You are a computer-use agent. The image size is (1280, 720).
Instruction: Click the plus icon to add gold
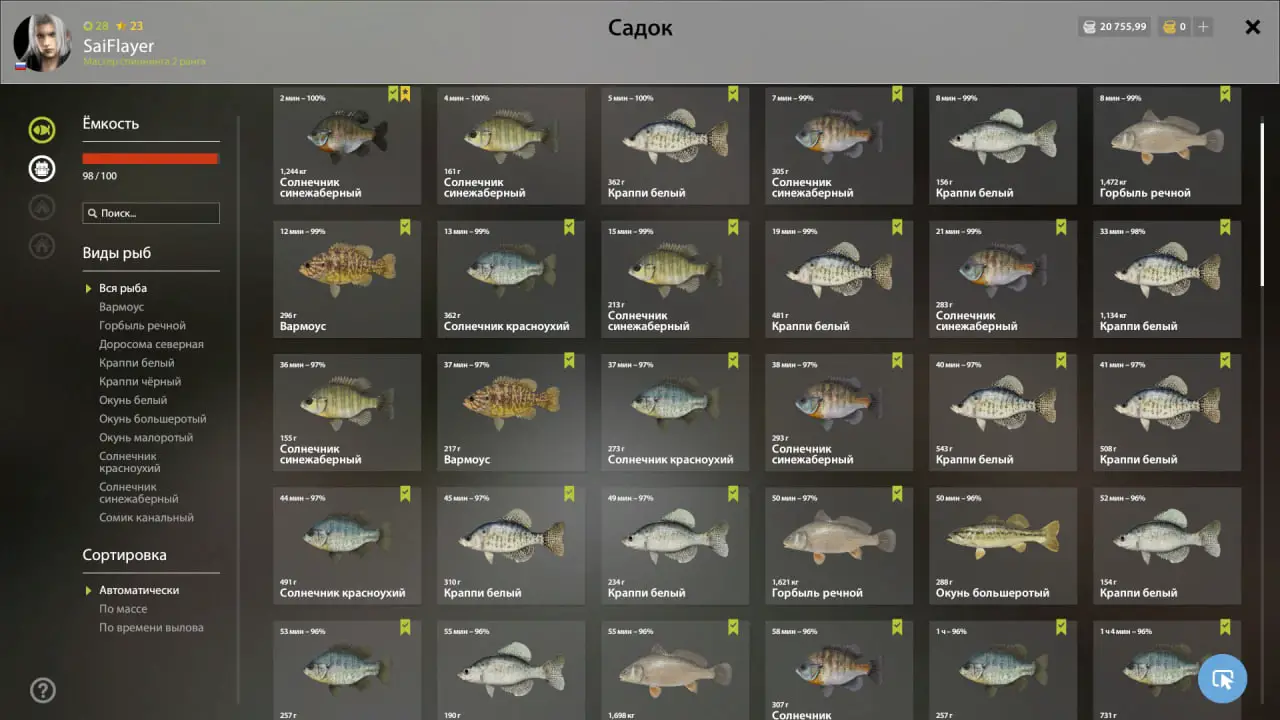point(1203,27)
